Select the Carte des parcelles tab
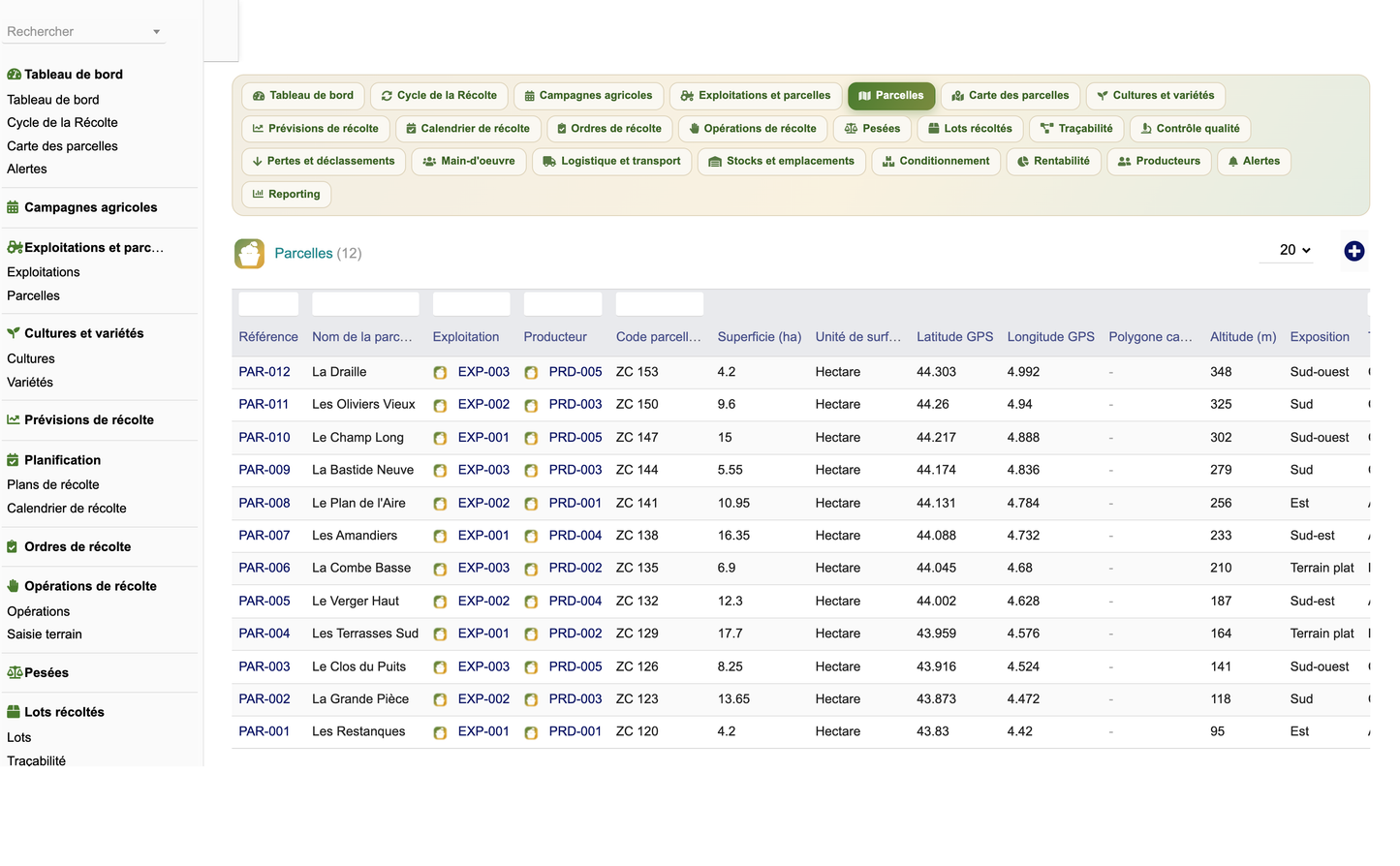The width and height of the screenshot is (1400, 866). (1011, 96)
